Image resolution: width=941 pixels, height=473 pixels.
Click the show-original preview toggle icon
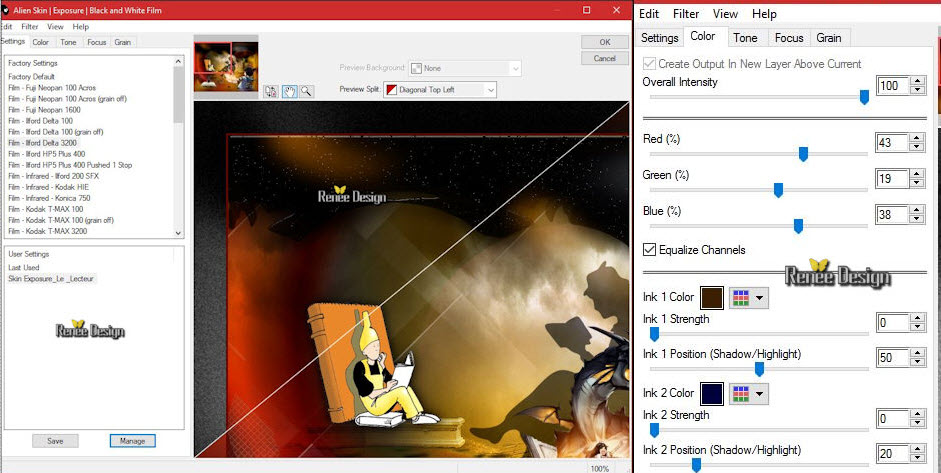[x=271, y=91]
